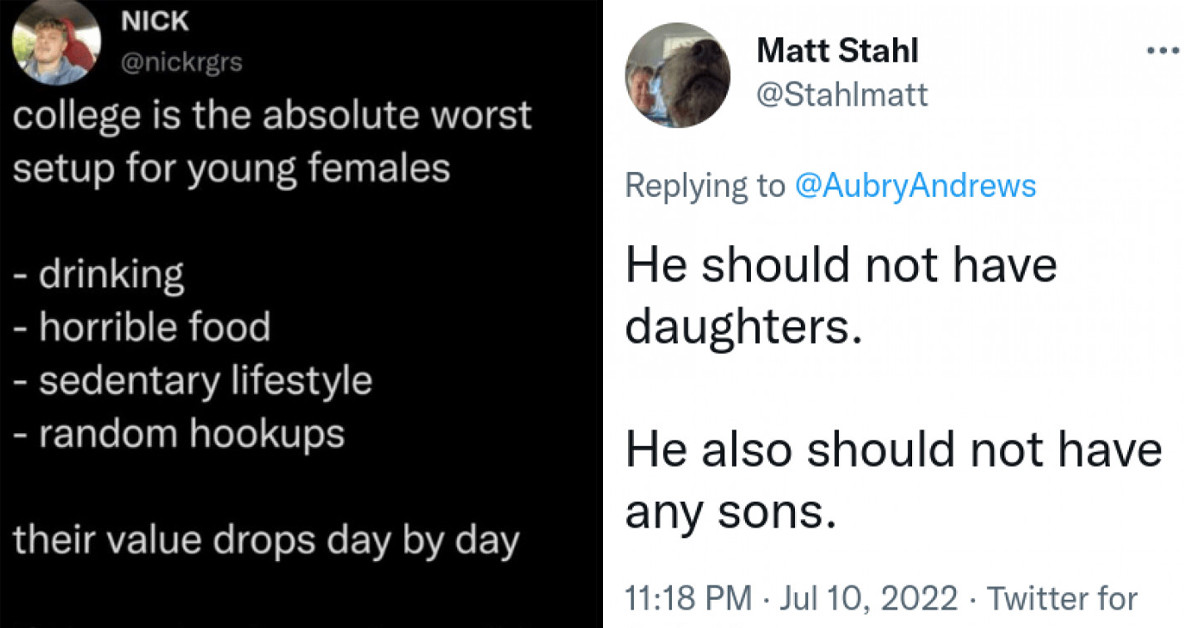Open the more options menu on Matt Stahl's tweet
The width and height of the screenshot is (1200, 628).
click(1163, 50)
